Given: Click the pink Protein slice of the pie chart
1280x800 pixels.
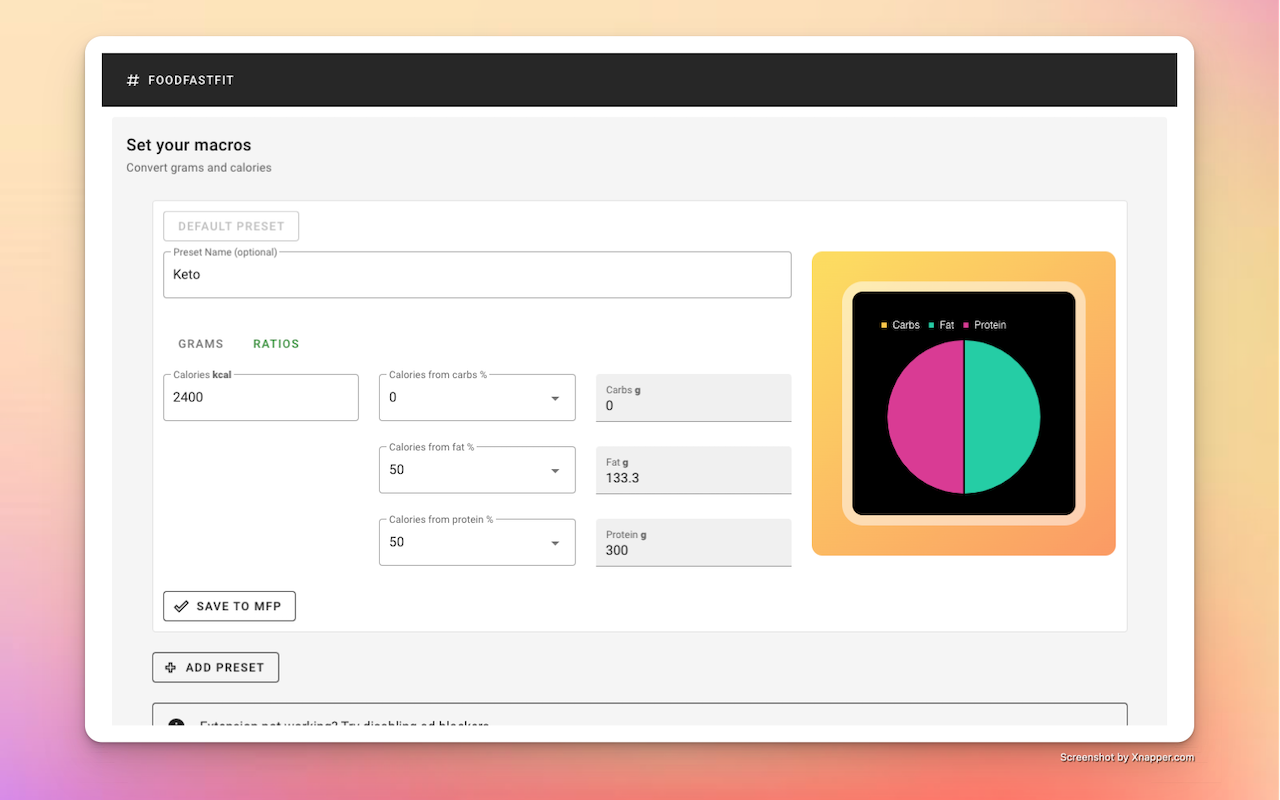Looking at the screenshot, I should pos(926,417).
